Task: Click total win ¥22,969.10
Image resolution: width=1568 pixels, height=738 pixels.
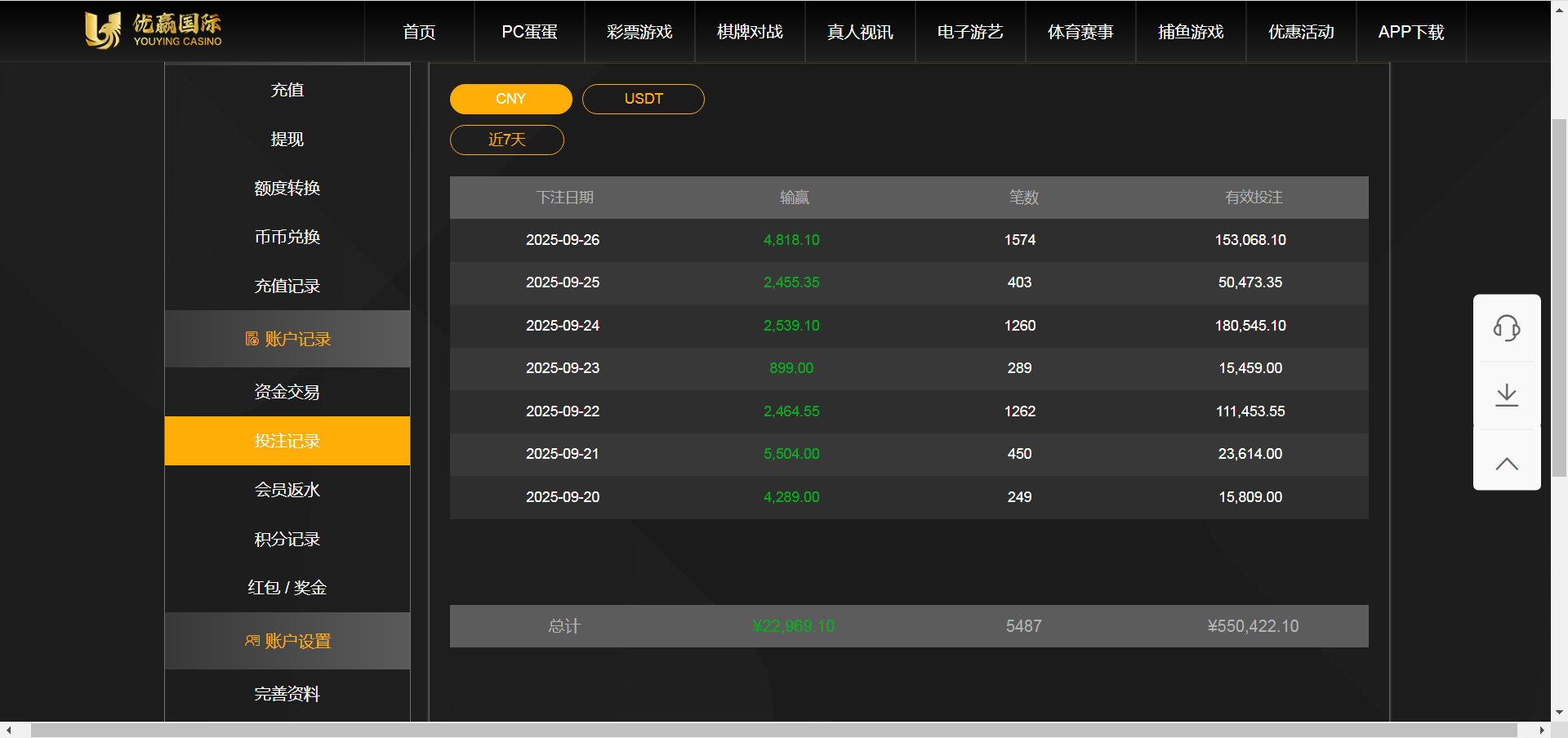Action: tap(794, 626)
